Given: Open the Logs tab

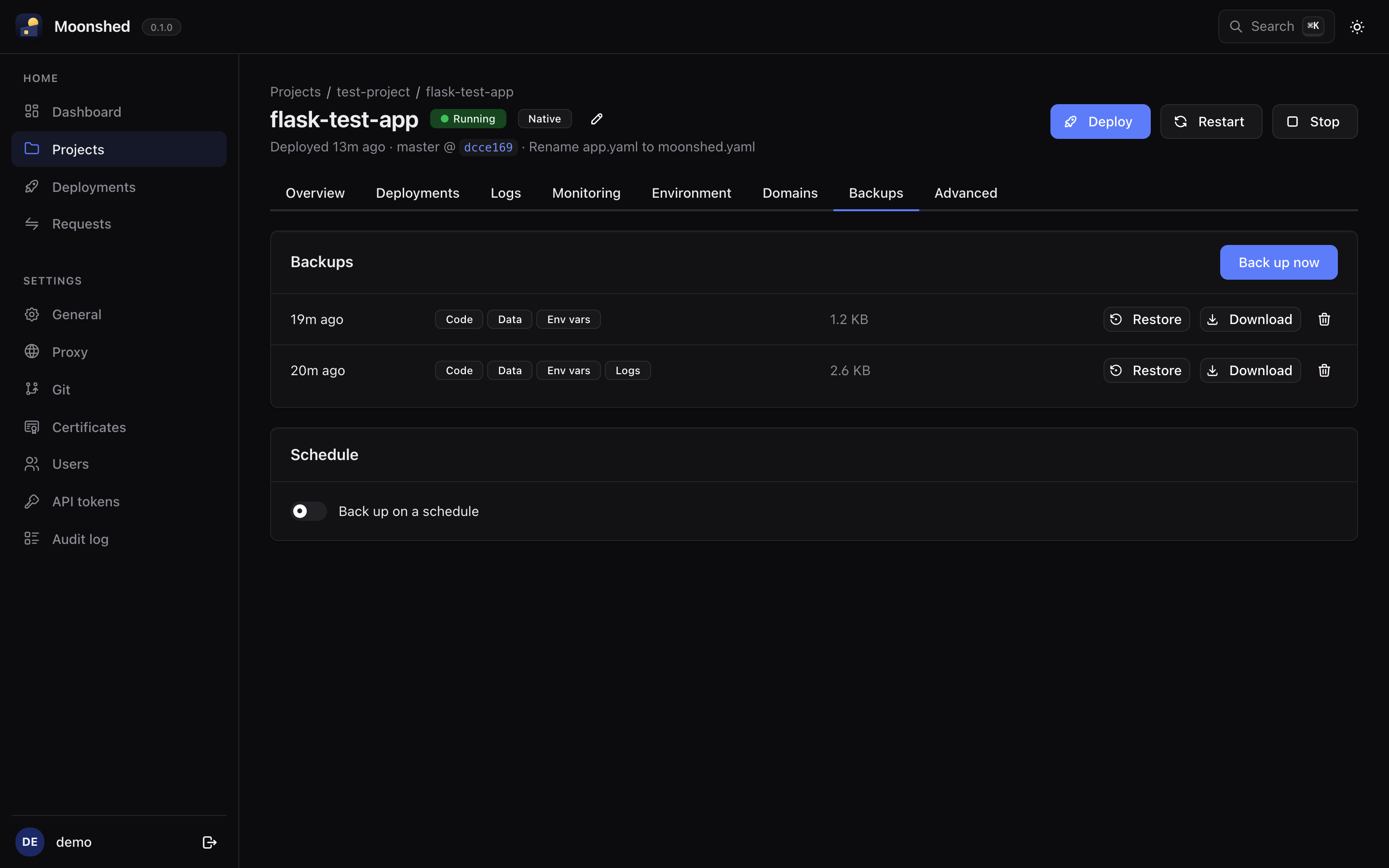Looking at the screenshot, I should tap(505, 193).
